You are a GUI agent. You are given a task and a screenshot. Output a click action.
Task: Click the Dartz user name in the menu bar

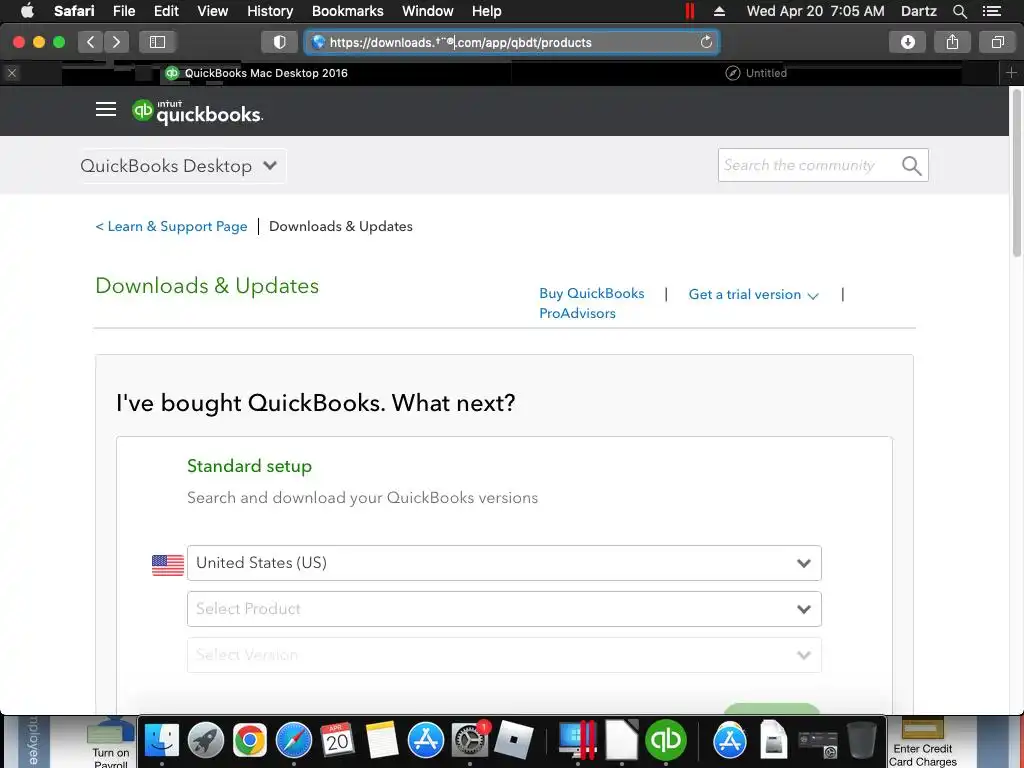click(919, 11)
